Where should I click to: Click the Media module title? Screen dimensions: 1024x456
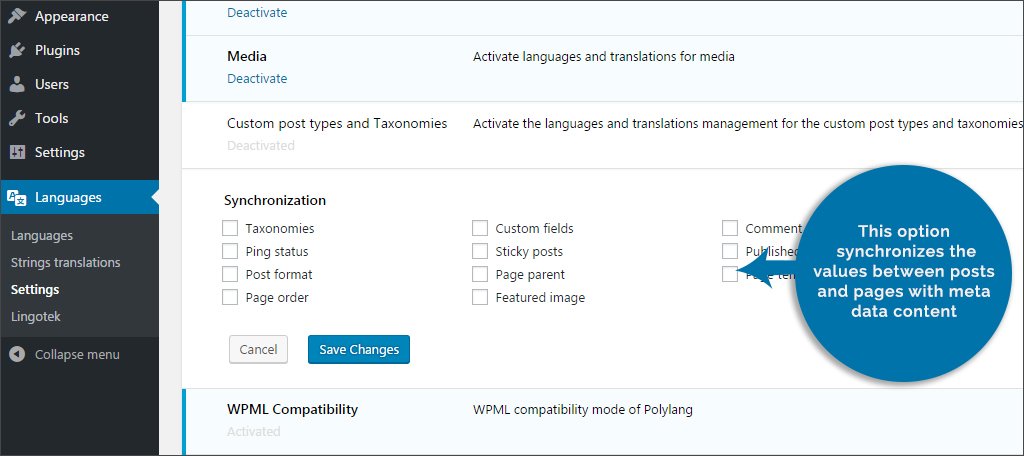[x=247, y=57]
